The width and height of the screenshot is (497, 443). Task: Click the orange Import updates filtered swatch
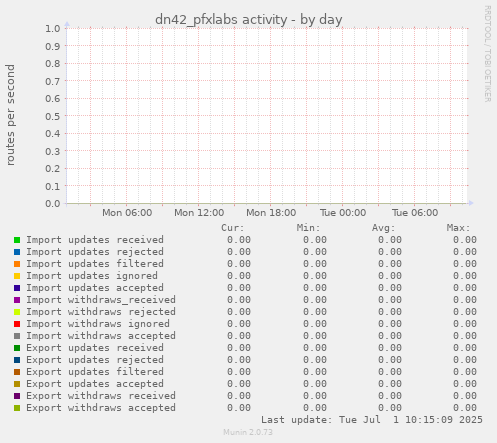pyautogui.click(x=17, y=264)
